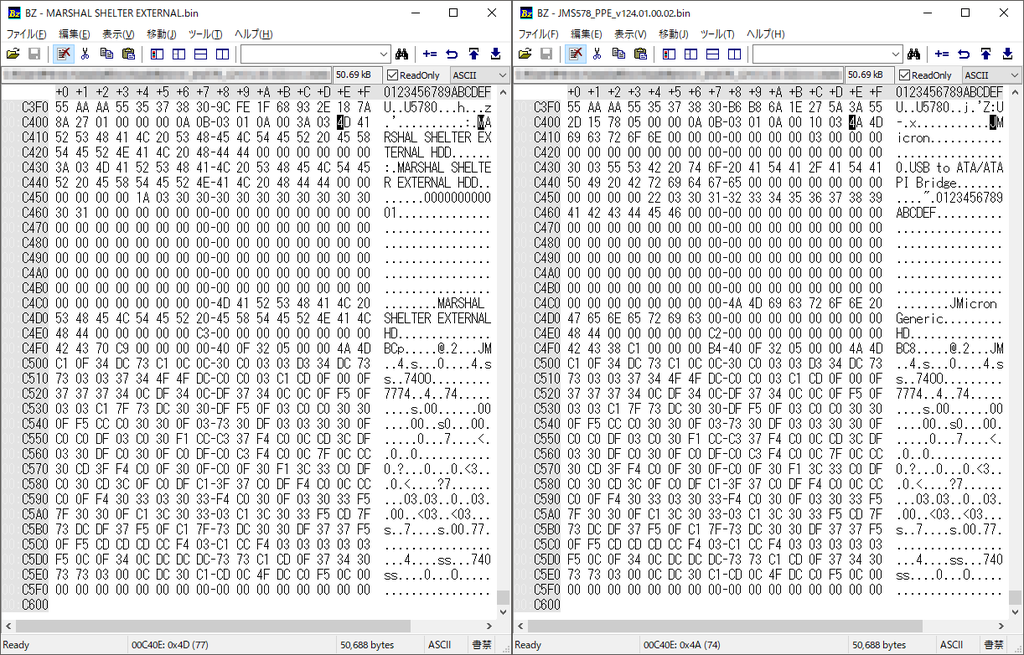Uncheck ReadOnly in the JMS578_PPE window
Viewport: 1024px width, 655px height.
[904, 75]
